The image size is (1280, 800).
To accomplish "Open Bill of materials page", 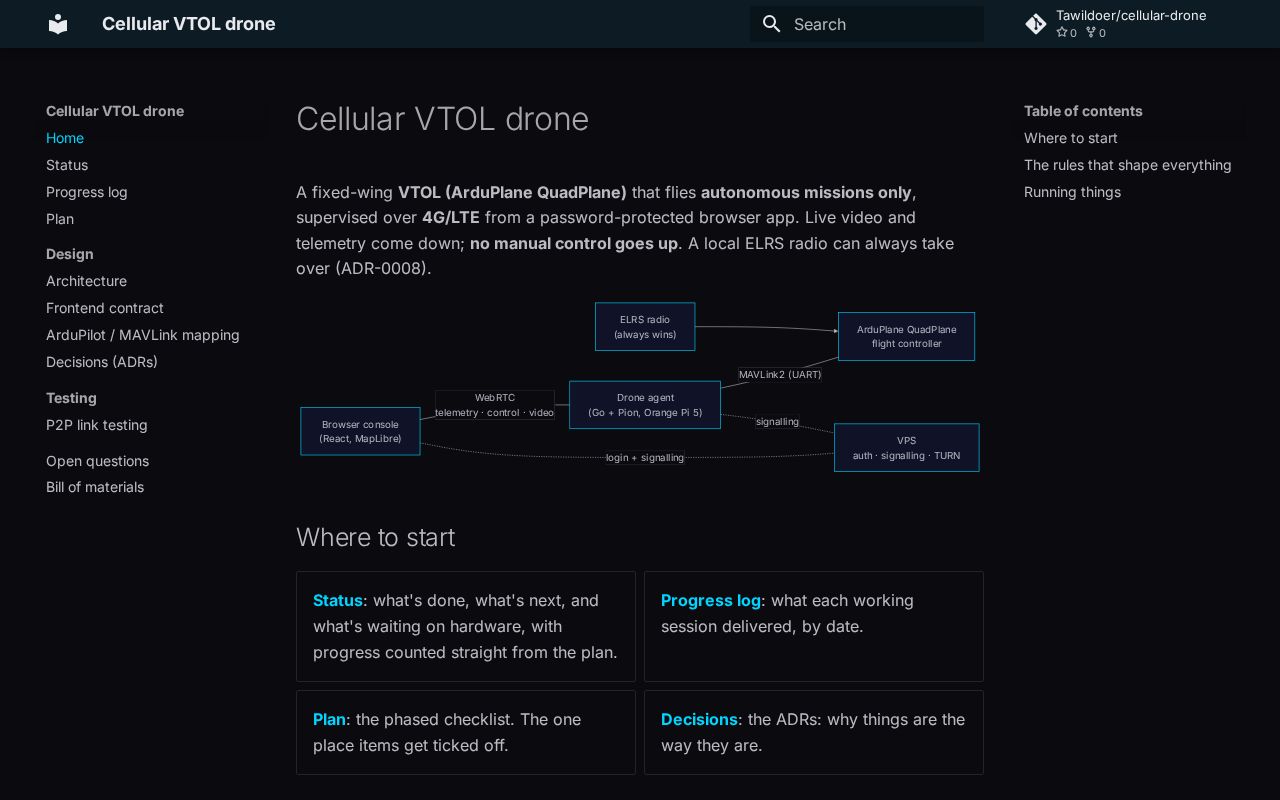I will click(95, 487).
